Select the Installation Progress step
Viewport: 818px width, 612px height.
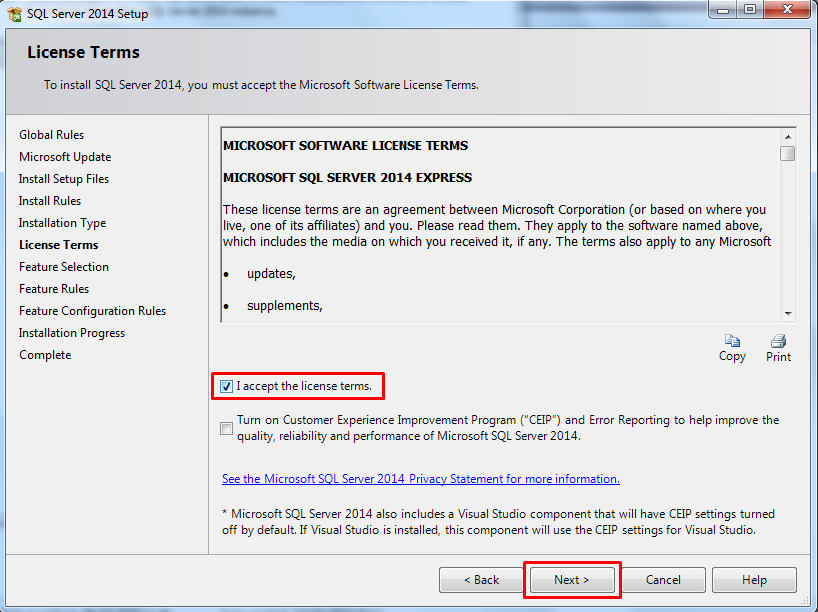(x=71, y=332)
